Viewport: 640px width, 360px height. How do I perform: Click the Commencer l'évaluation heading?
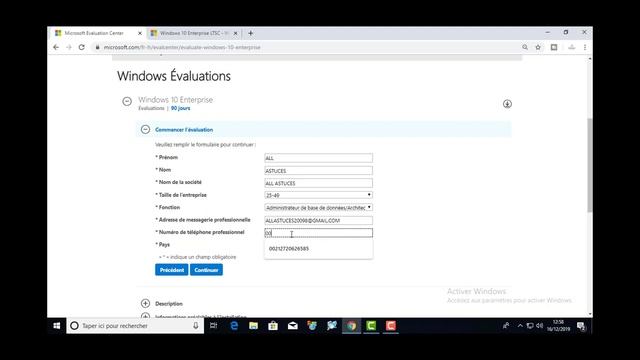[184, 129]
